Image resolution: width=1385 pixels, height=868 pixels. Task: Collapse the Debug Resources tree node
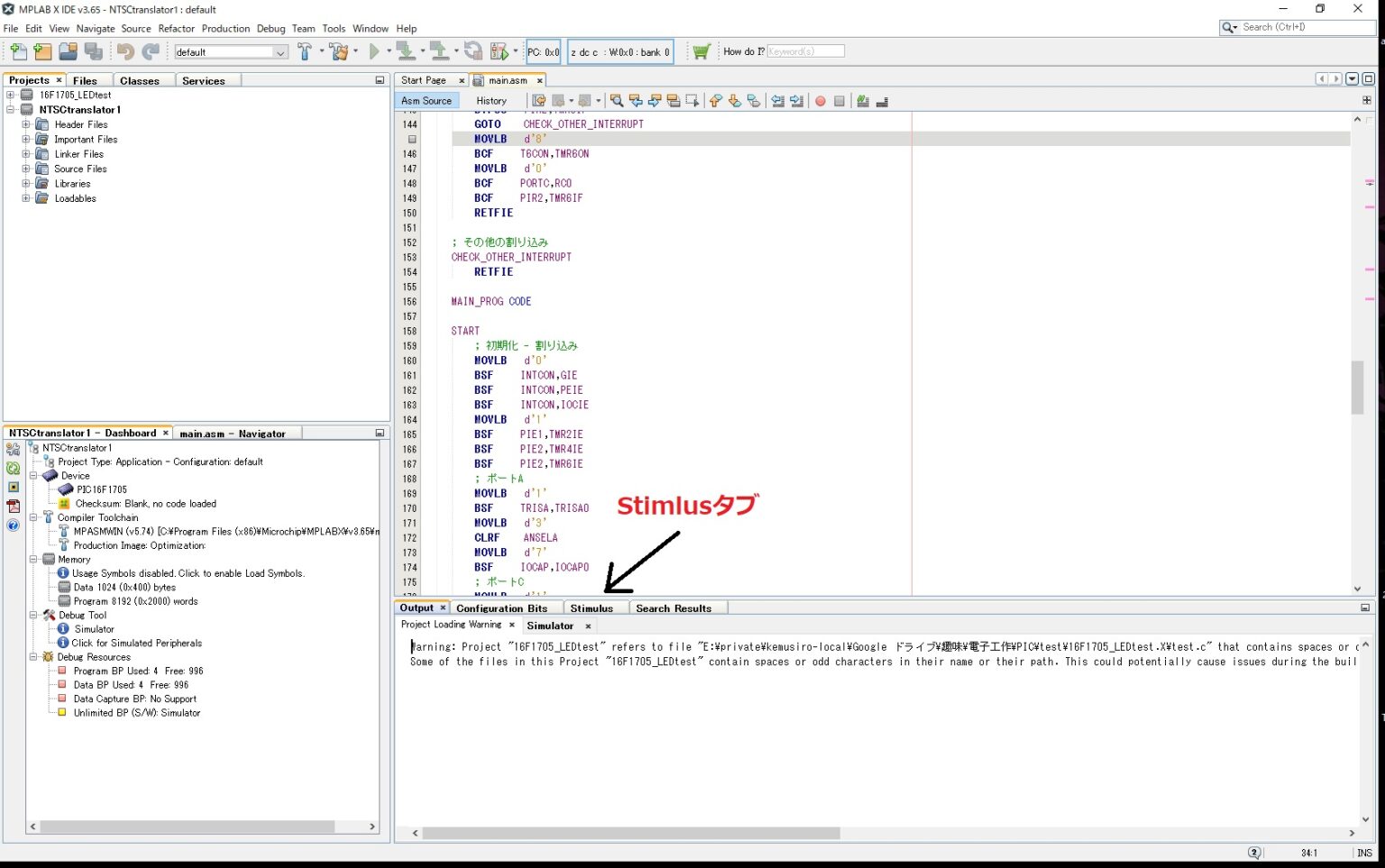point(33,657)
